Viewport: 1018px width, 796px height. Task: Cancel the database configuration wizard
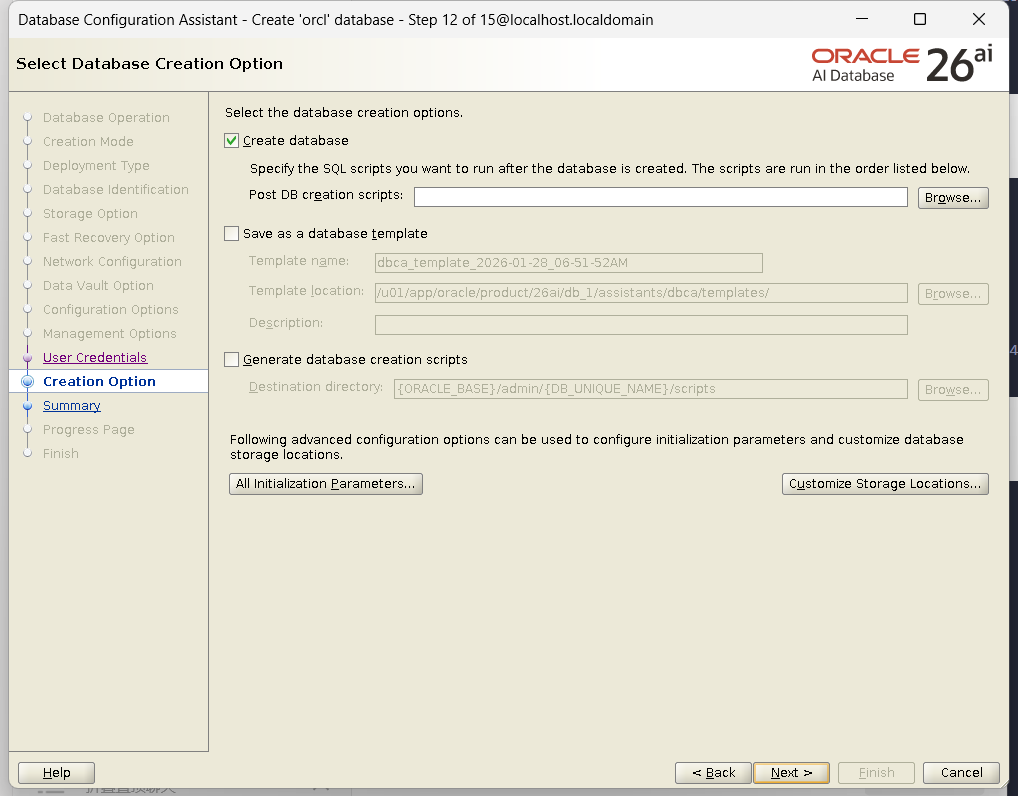(x=962, y=773)
